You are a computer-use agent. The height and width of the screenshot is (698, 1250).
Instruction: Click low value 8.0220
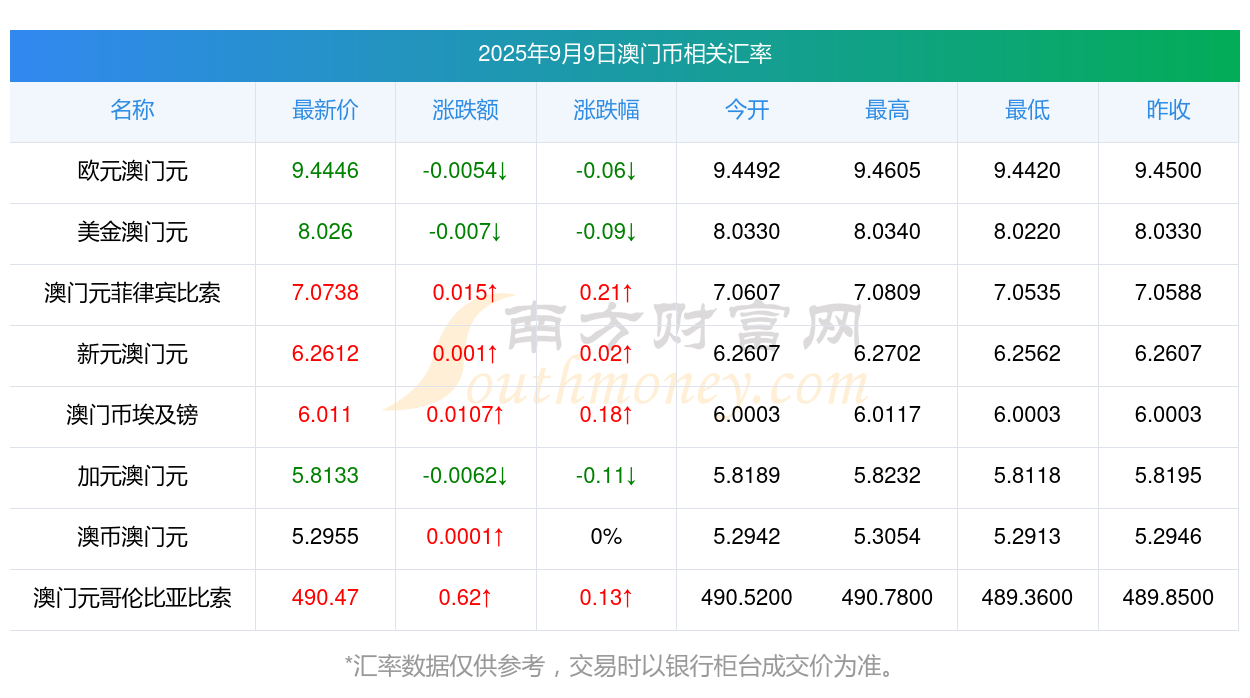pyautogui.click(x=1028, y=232)
